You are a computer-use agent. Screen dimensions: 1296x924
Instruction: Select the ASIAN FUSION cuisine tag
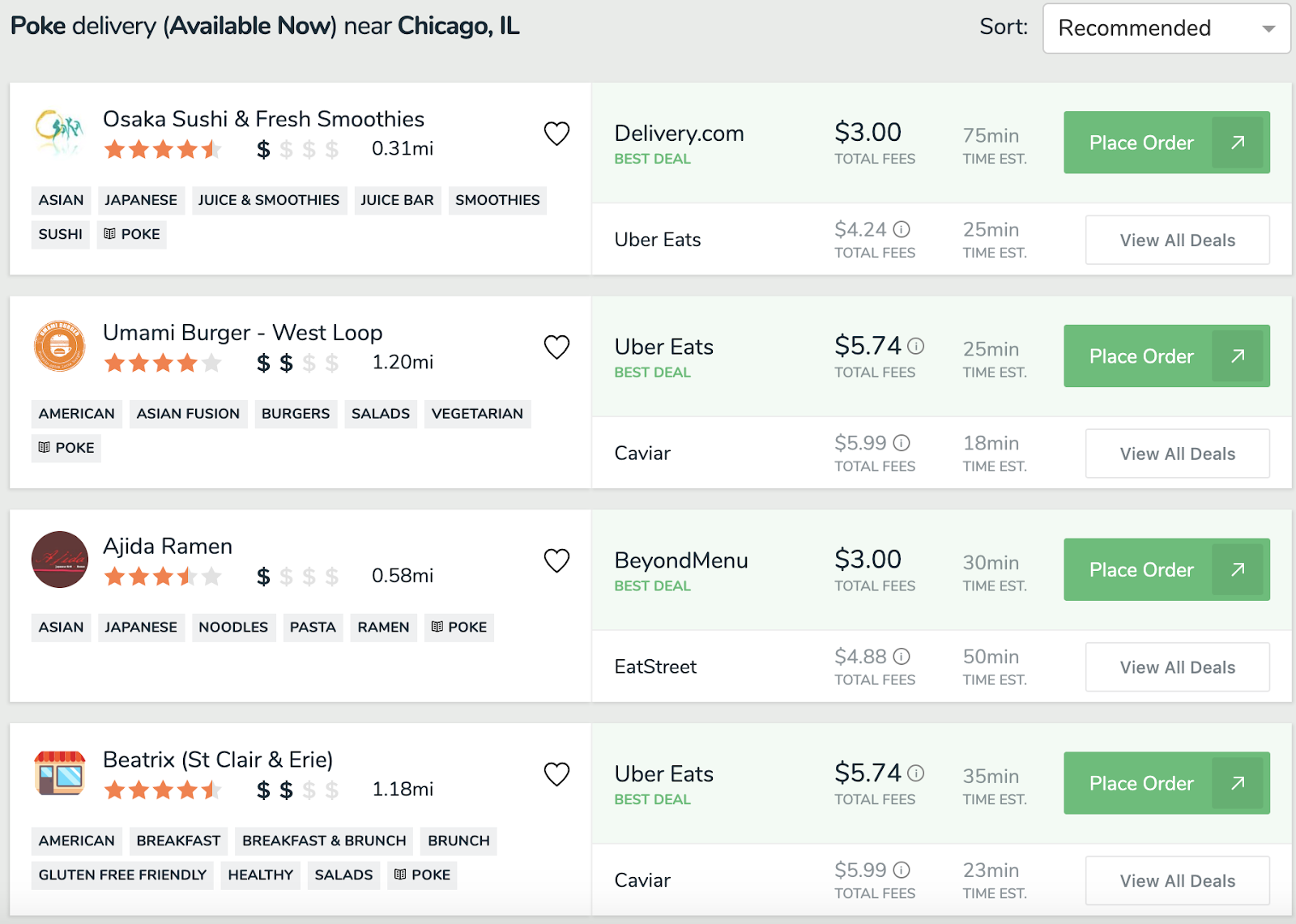tap(188, 414)
